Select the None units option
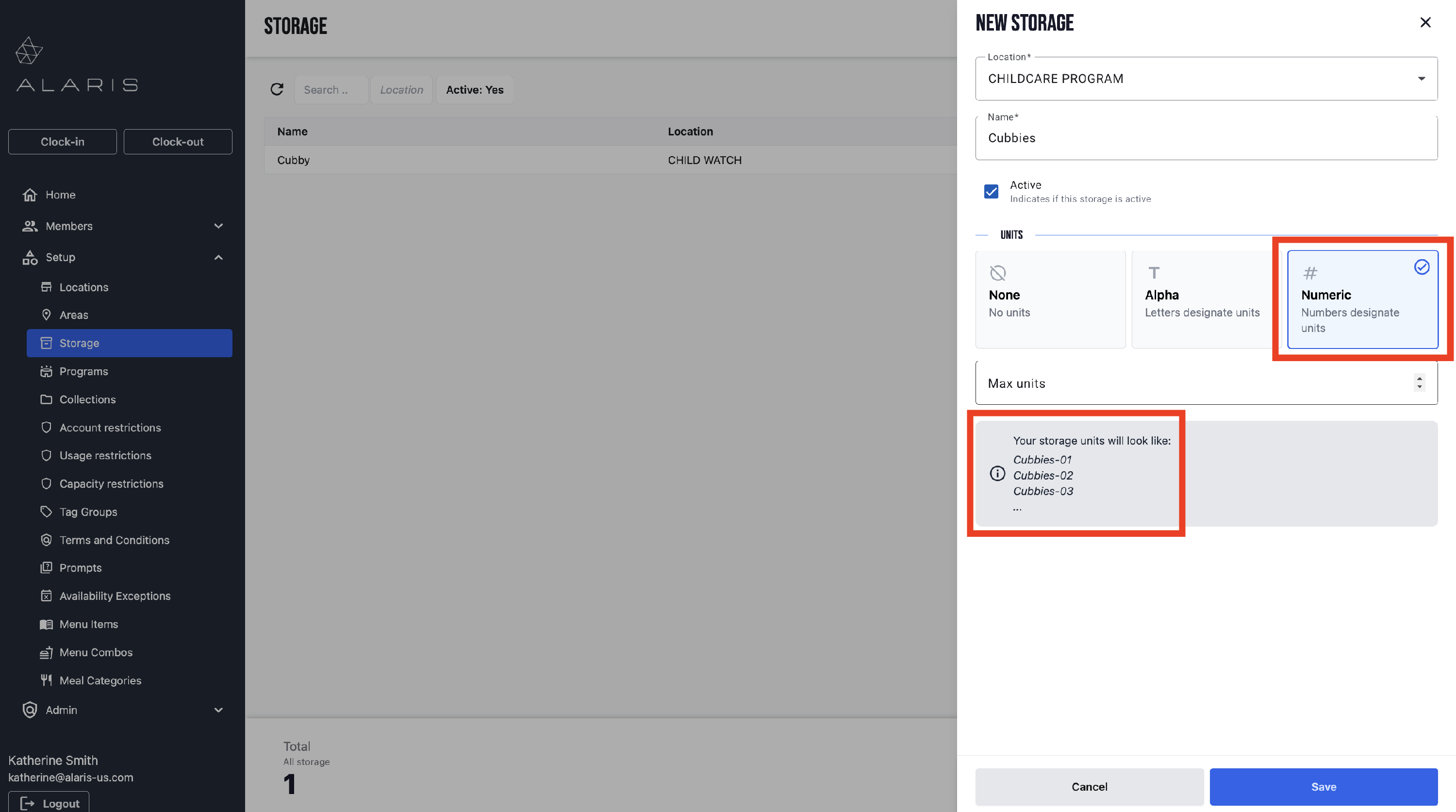The height and width of the screenshot is (812, 1456). pos(1050,299)
